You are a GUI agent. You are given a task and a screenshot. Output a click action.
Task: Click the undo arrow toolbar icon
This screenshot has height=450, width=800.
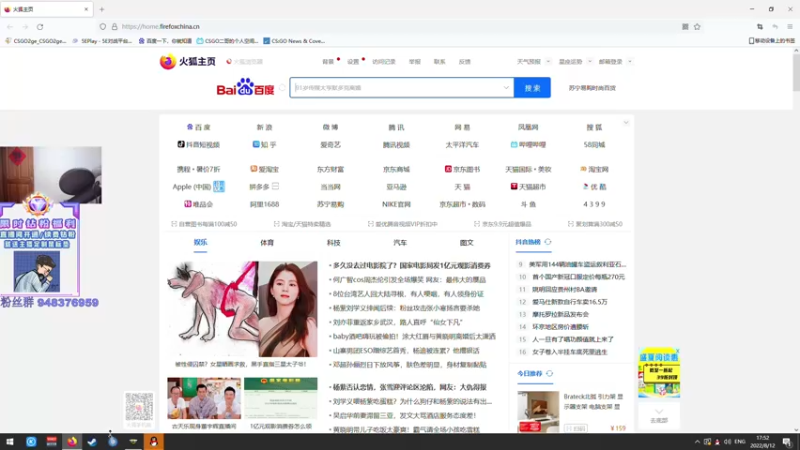tap(775, 27)
